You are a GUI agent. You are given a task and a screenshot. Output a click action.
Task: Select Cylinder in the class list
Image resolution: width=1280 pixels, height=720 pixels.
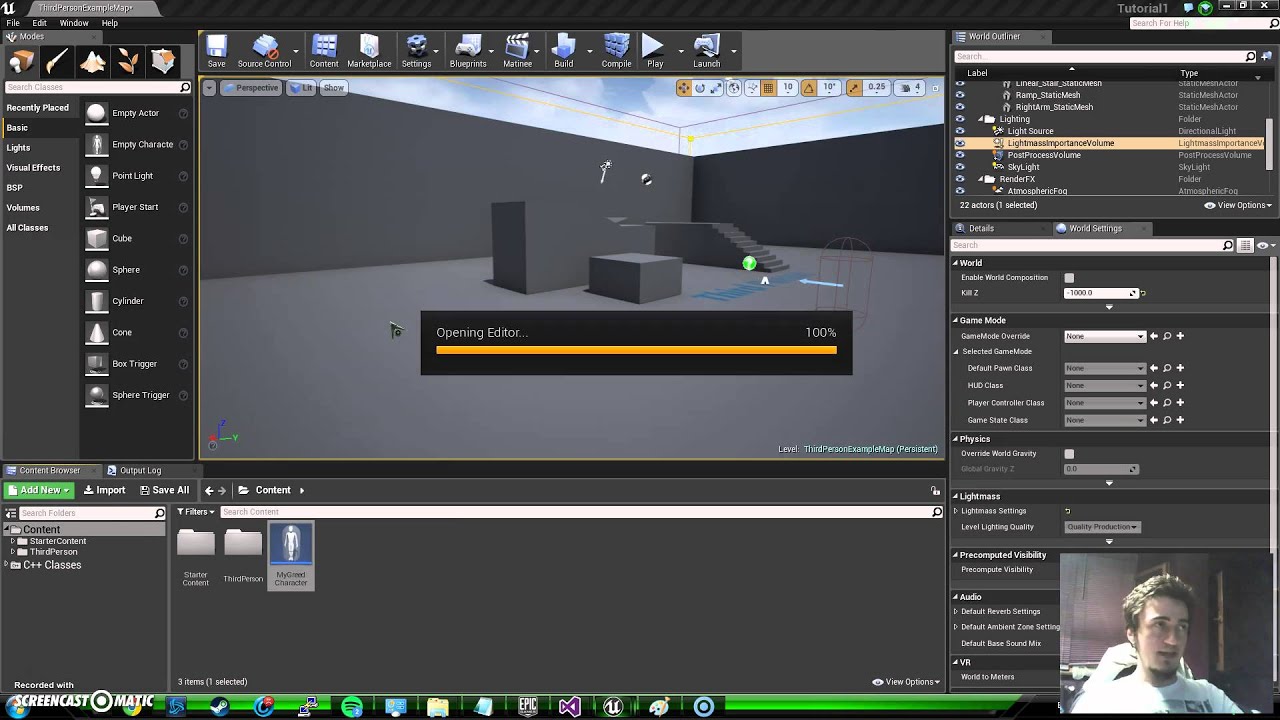point(137,301)
